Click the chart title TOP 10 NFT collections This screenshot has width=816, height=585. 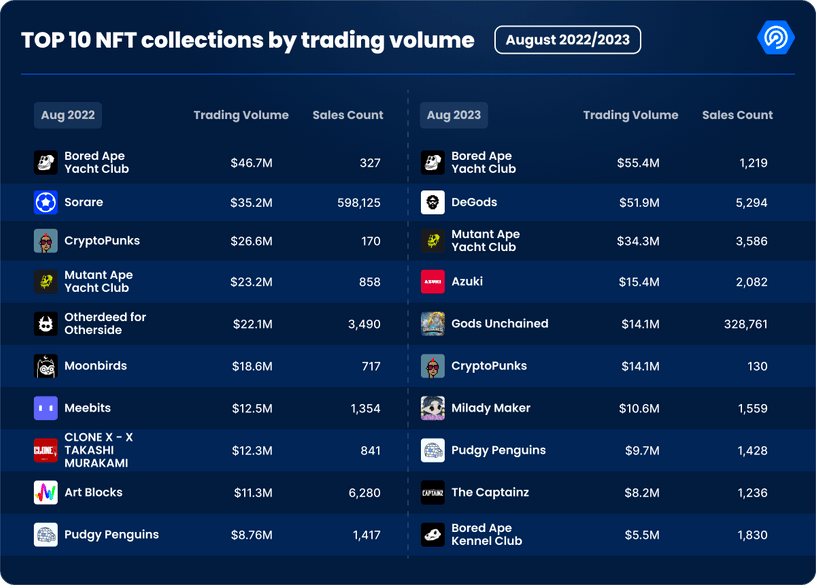[x=248, y=40]
